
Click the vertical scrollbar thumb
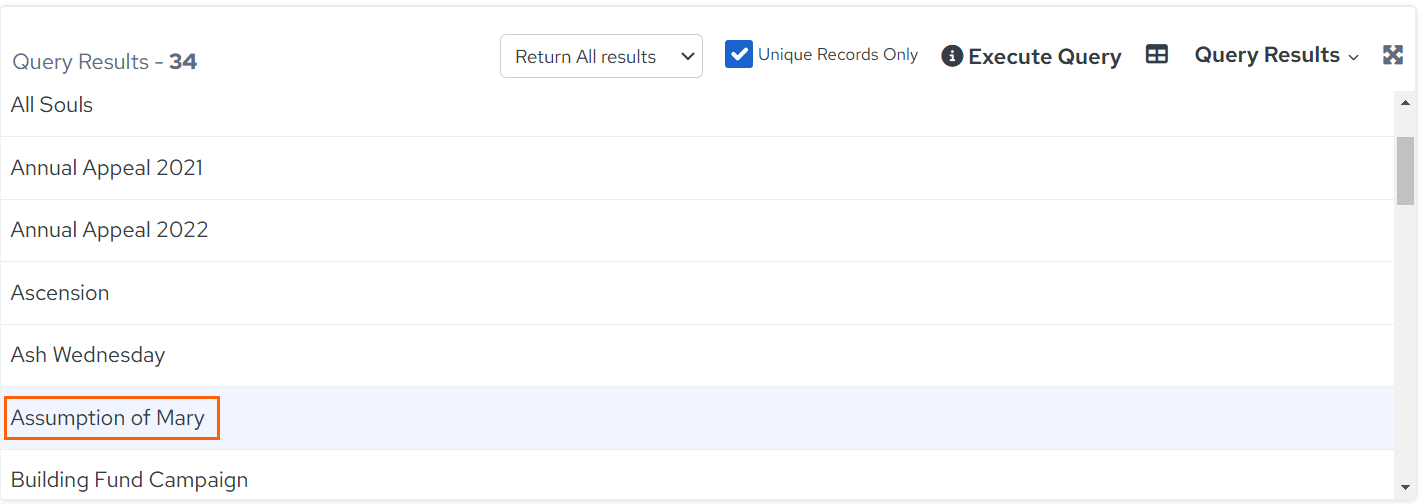click(x=1405, y=170)
